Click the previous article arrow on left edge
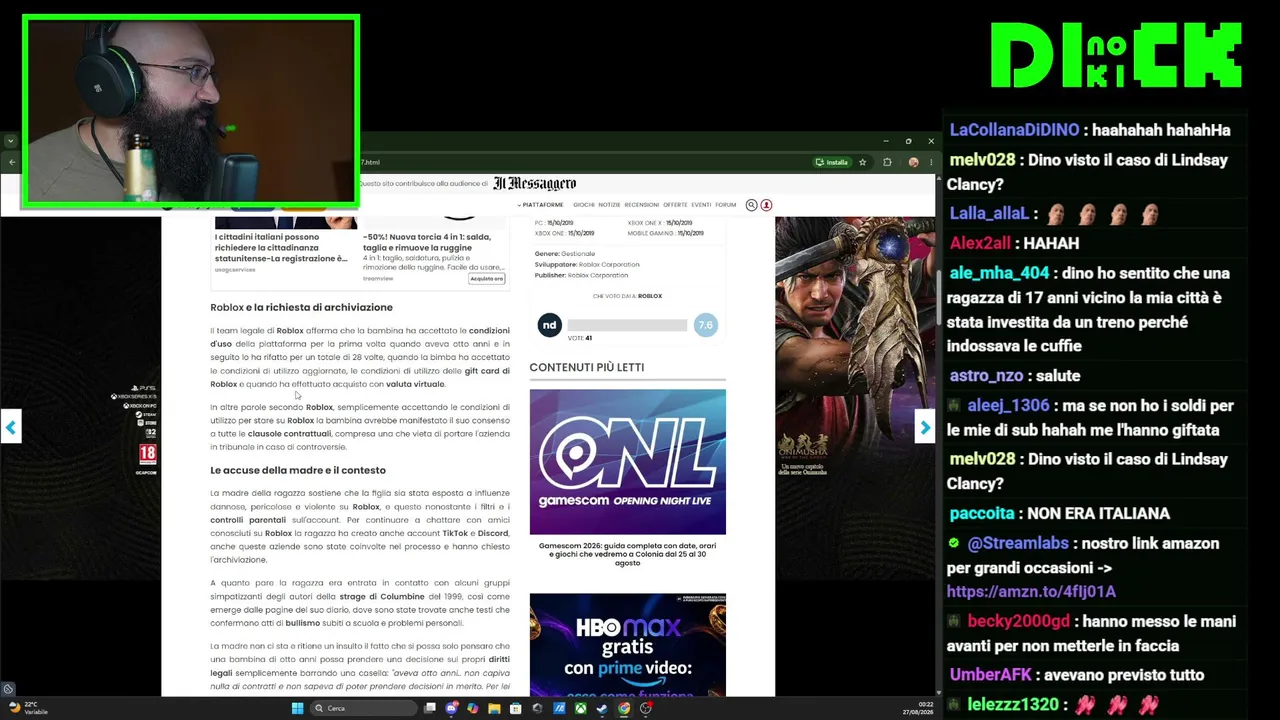Viewport: 1280px width, 720px height. pyautogui.click(x=11, y=427)
